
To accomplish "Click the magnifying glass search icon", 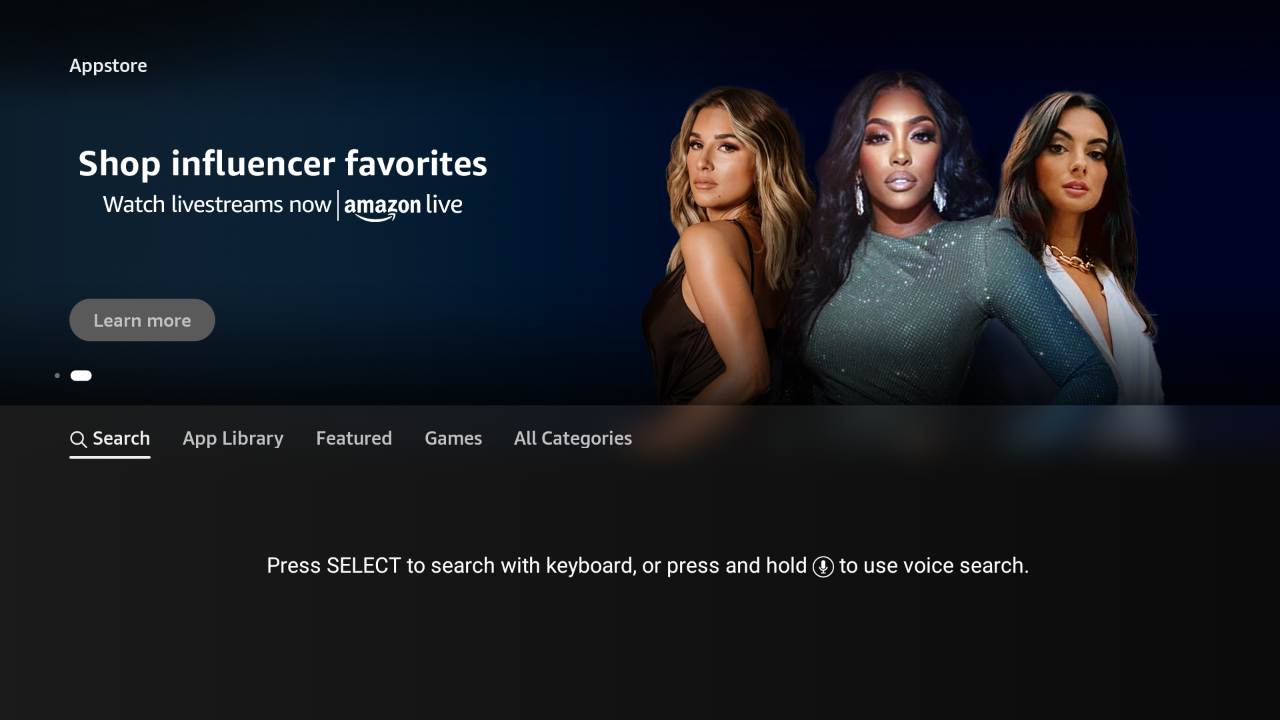I will click(78, 439).
